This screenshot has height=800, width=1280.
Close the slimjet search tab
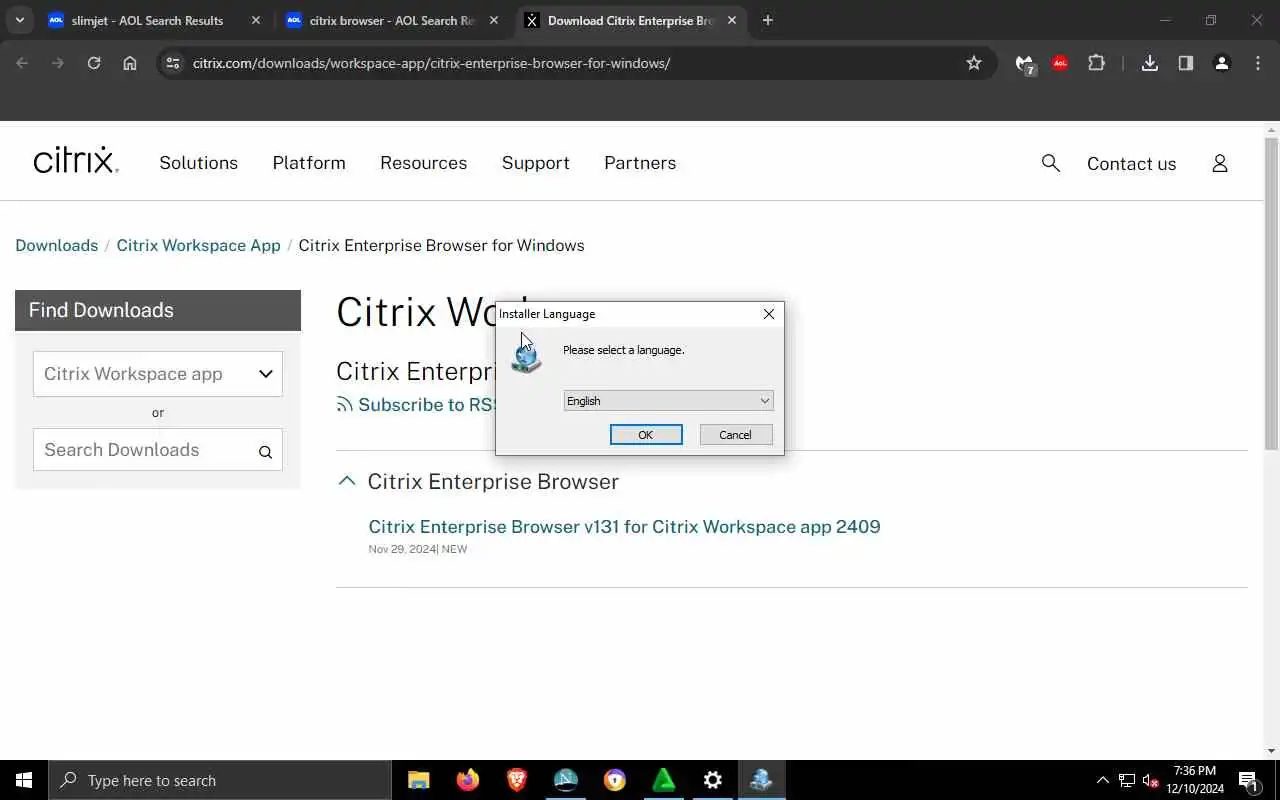coord(256,20)
